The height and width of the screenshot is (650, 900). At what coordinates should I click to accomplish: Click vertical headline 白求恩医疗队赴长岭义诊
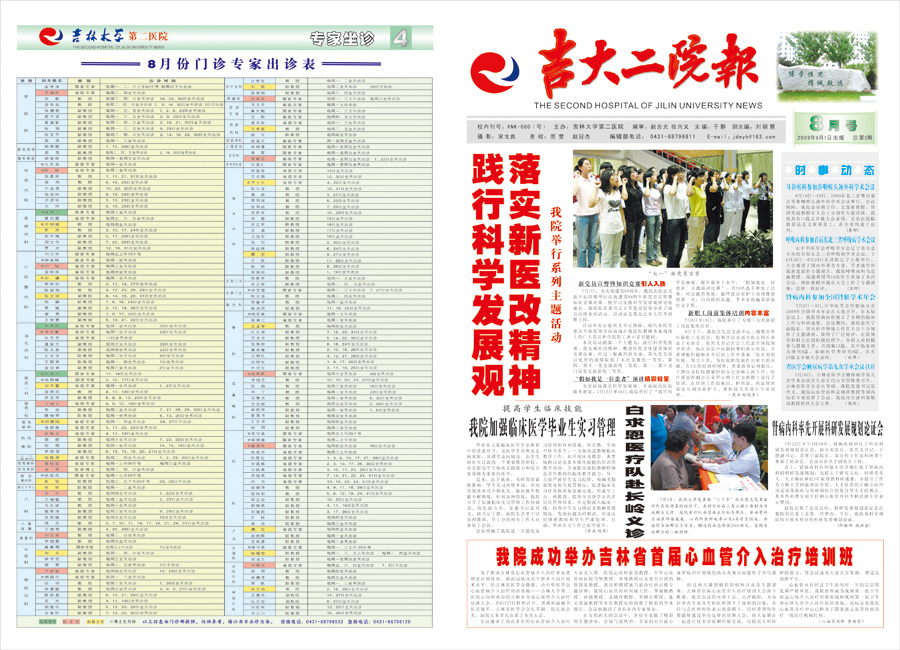pos(634,471)
